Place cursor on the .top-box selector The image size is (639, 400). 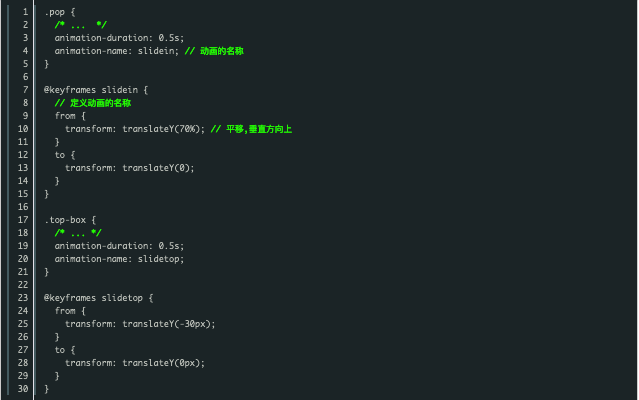[65, 220]
